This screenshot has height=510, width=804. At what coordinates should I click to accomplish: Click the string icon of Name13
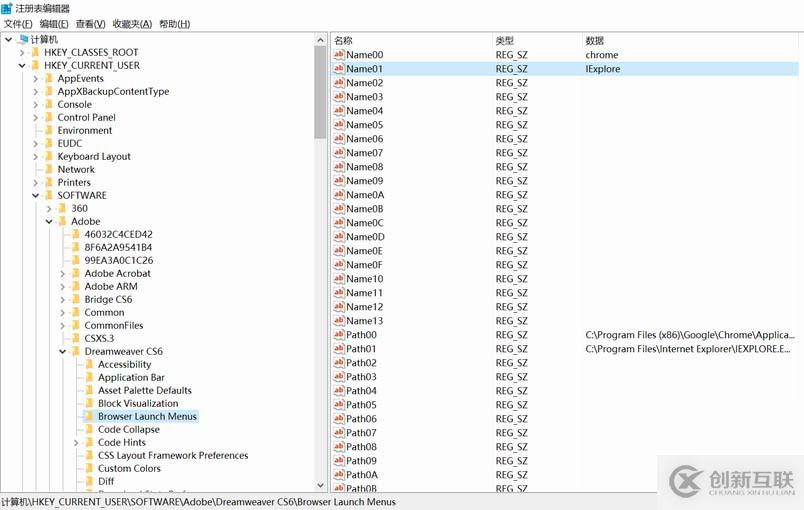(339, 320)
